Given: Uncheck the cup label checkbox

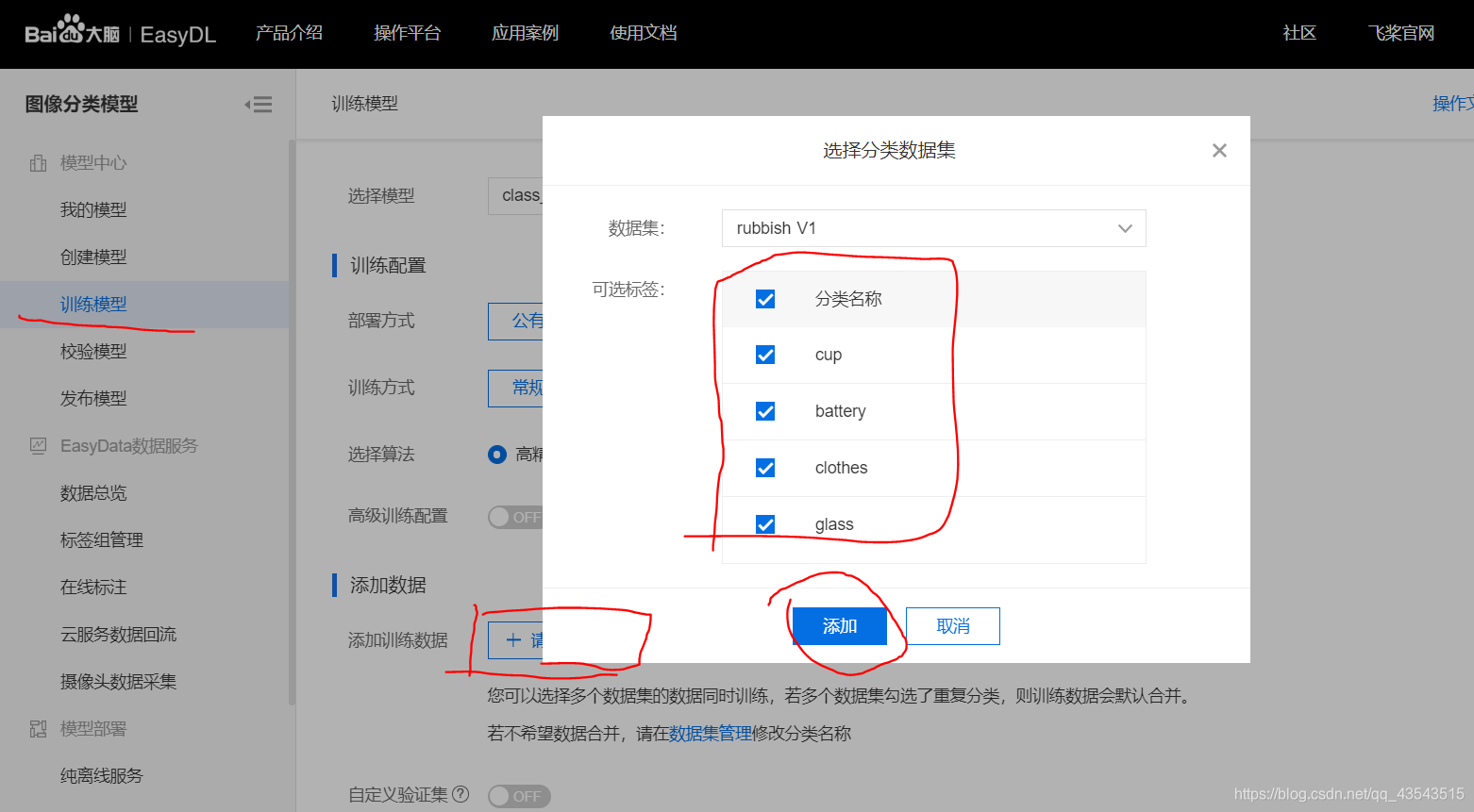Looking at the screenshot, I should coord(765,355).
